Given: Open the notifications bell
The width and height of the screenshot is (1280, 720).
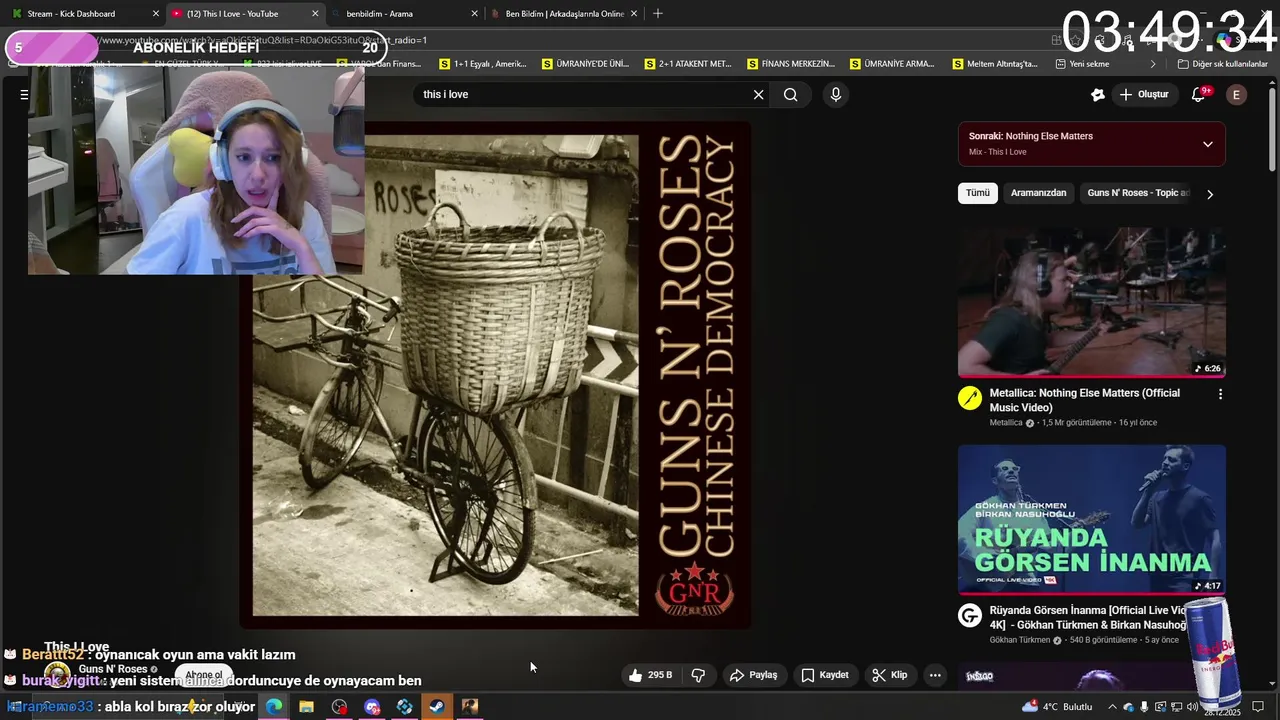Looking at the screenshot, I should [1199, 95].
